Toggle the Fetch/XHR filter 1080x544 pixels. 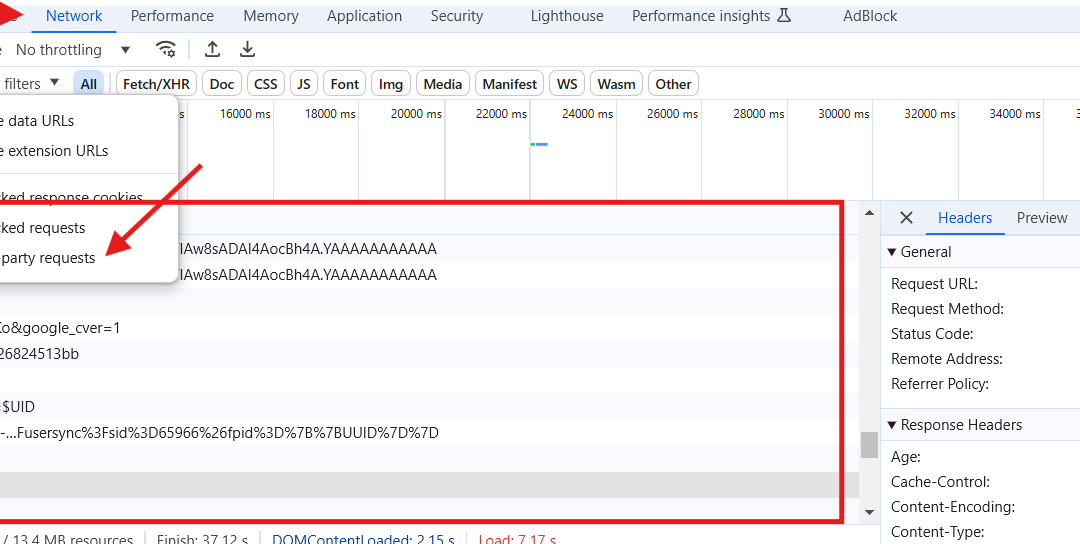click(154, 84)
